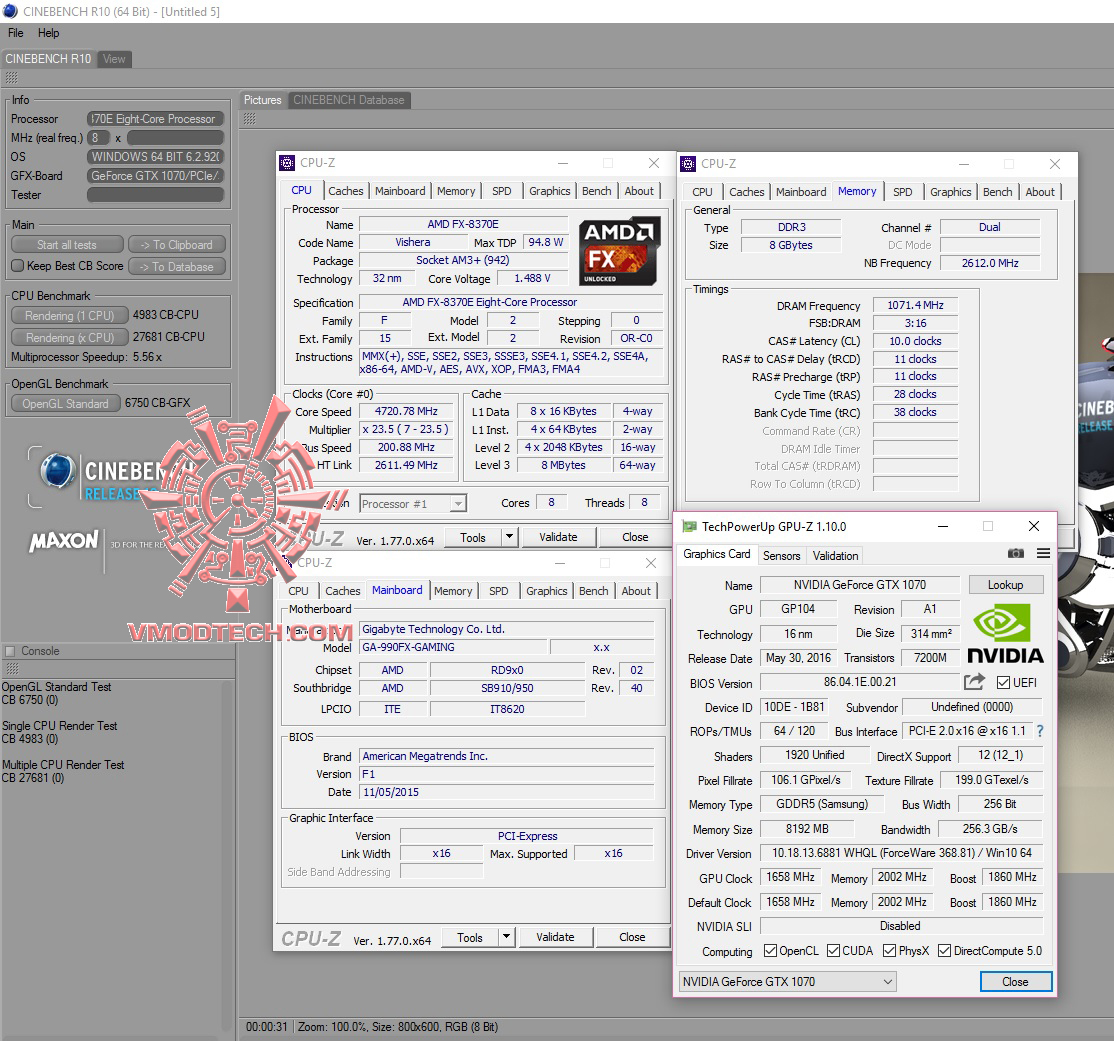Click console panel vertical scrollbar
1114x1041 pixels.
coord(229,857)
